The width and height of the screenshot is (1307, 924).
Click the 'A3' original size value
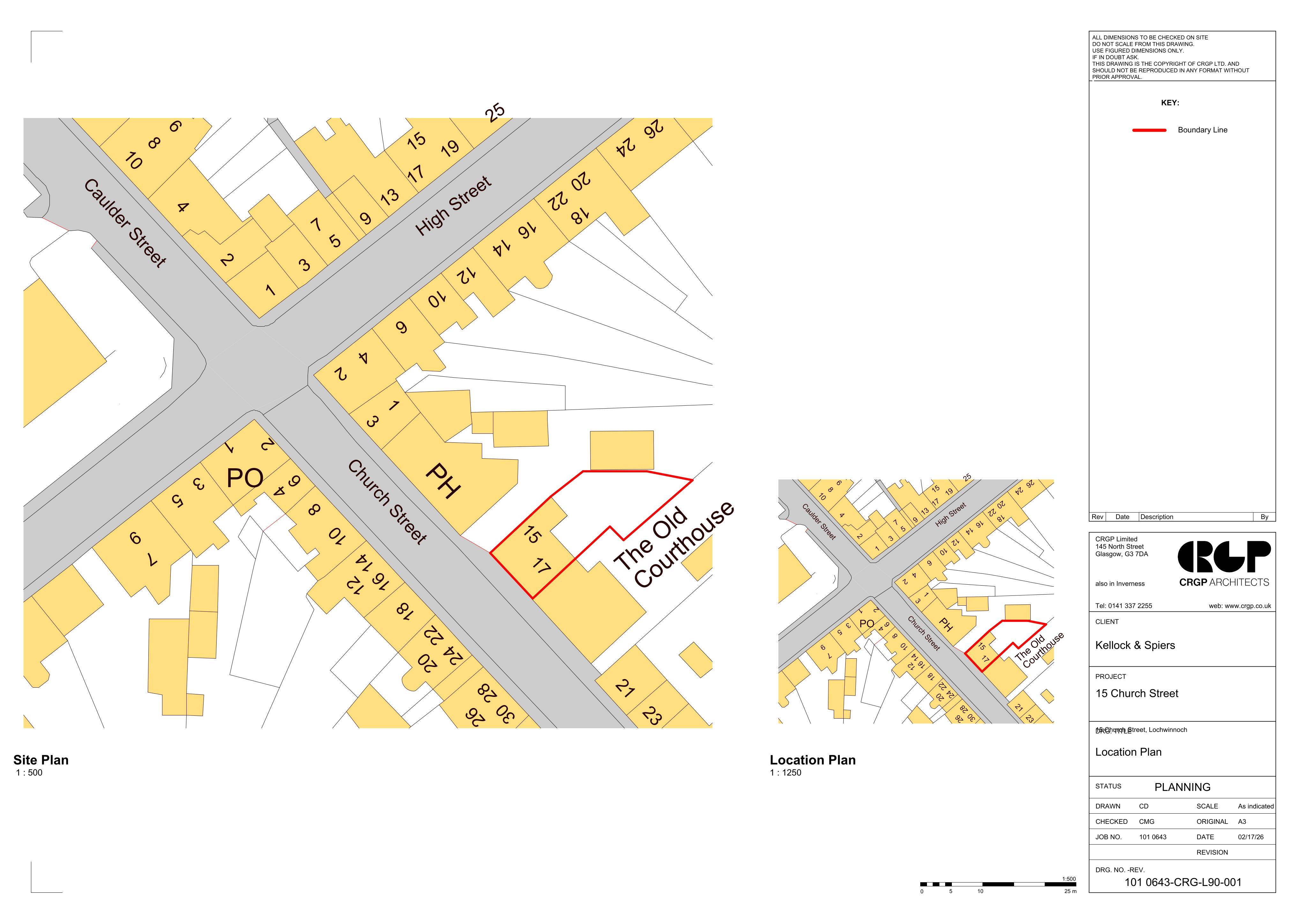[1242, 822]
